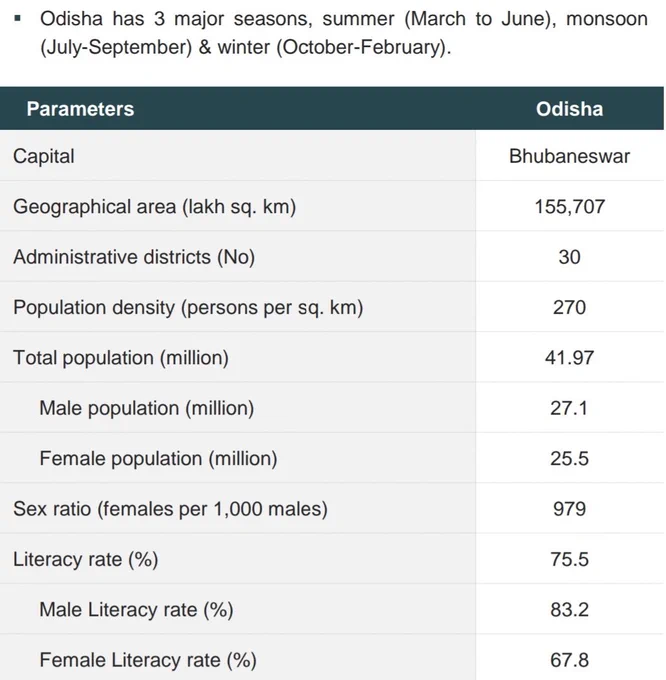Click the Odisha column header

[569, 109]
